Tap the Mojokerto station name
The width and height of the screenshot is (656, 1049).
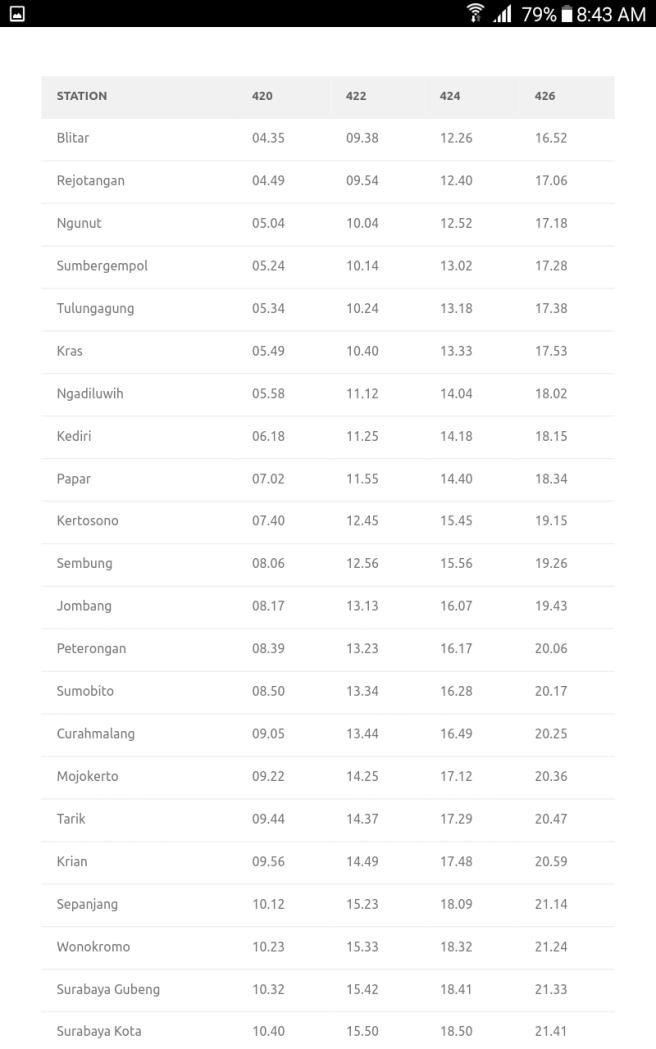tap(87, 776)
